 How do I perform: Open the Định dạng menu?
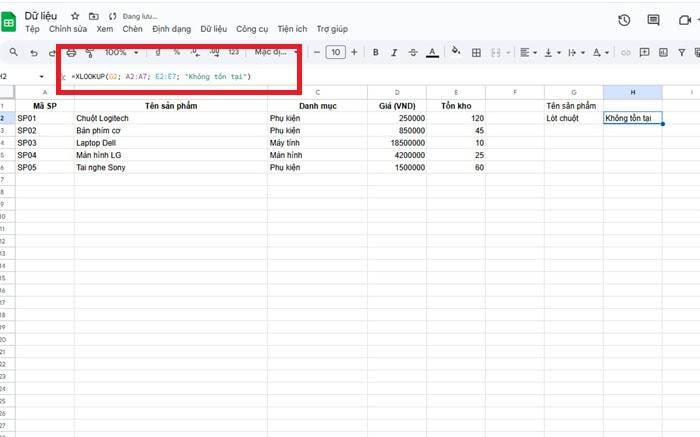[171, 29]
